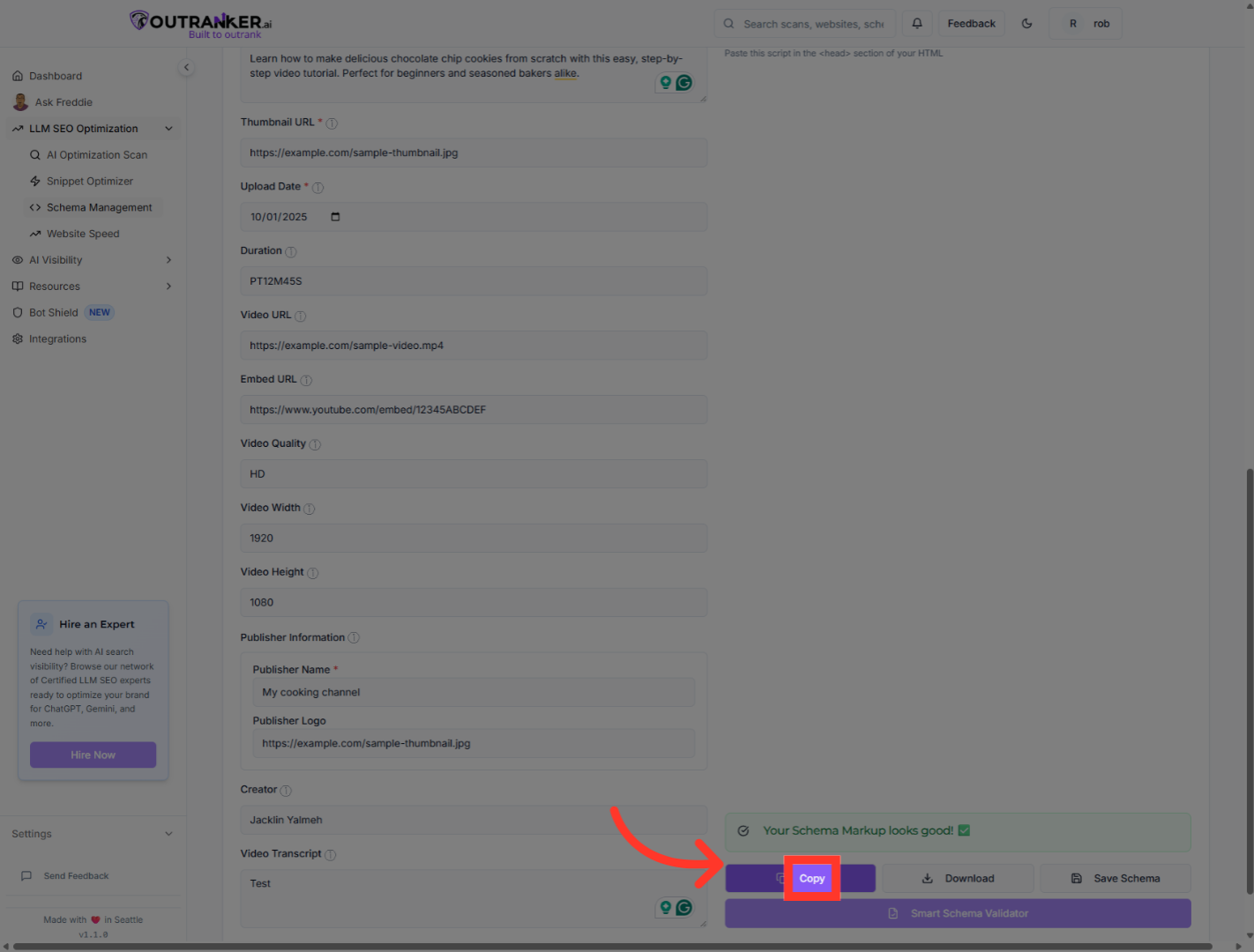This screenshot has height=952, width=1254.
Task: Click the lightbulb icon in the description box
Action: pos(666,83)
